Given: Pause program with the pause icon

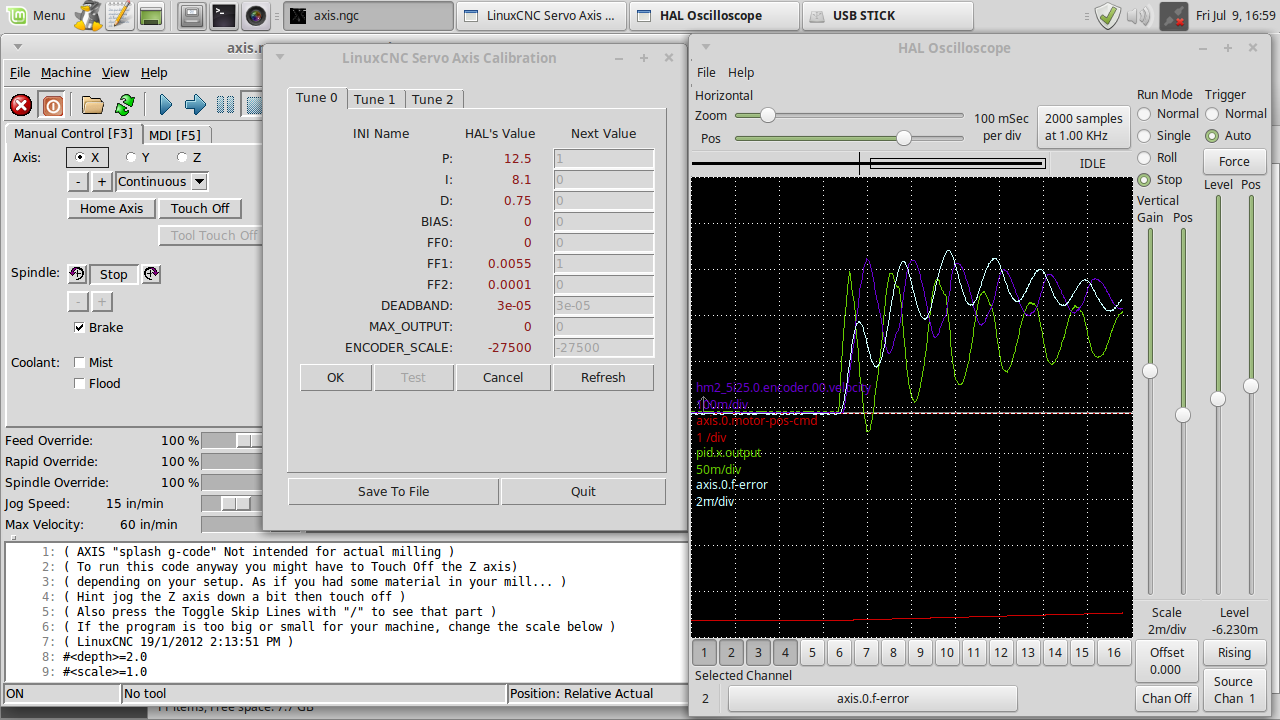Looking at the screenshot, I should [226, 105].
